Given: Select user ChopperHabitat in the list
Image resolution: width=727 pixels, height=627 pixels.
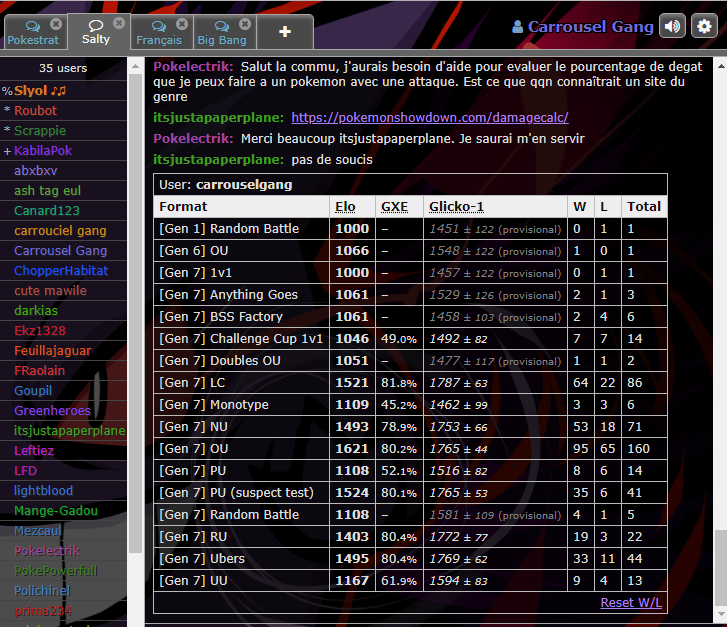Looking at the screenshot, I should pyautogui.click(x=64, y=270).
